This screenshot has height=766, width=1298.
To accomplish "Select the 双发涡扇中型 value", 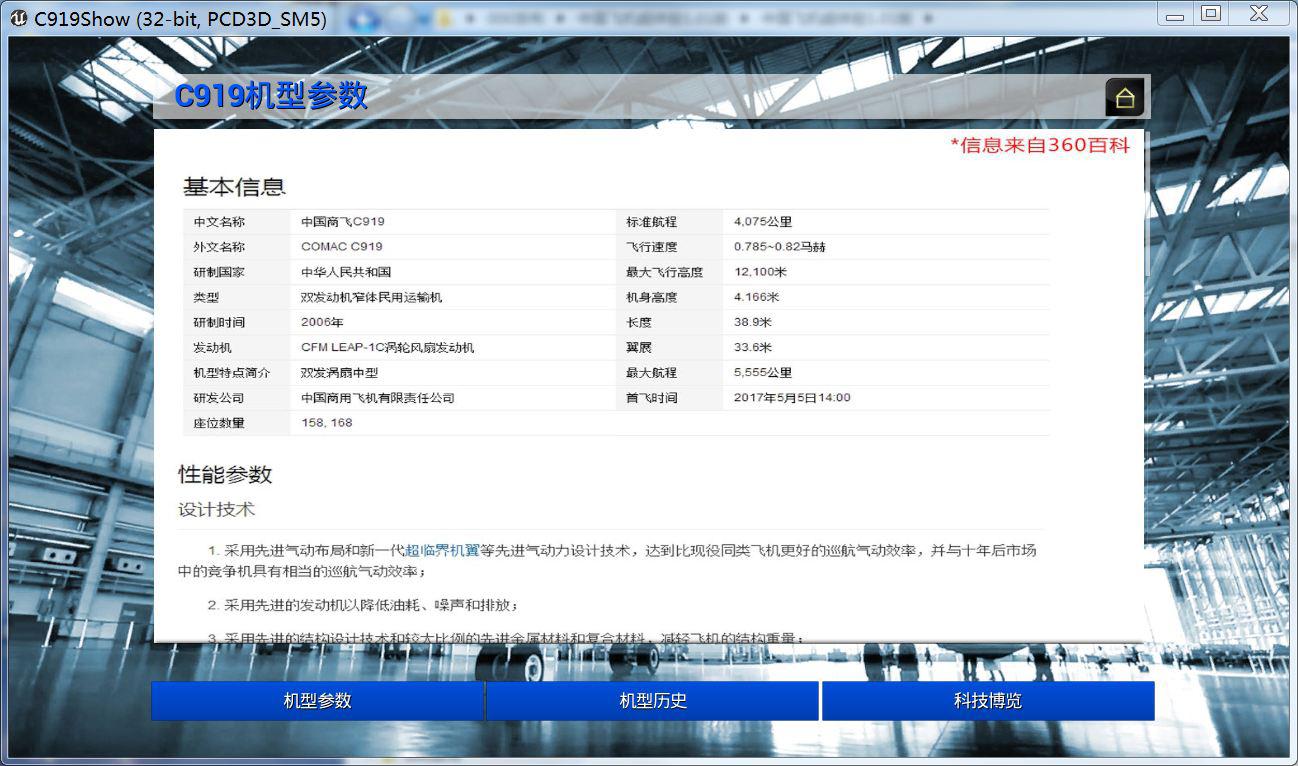I will [340, 372].
